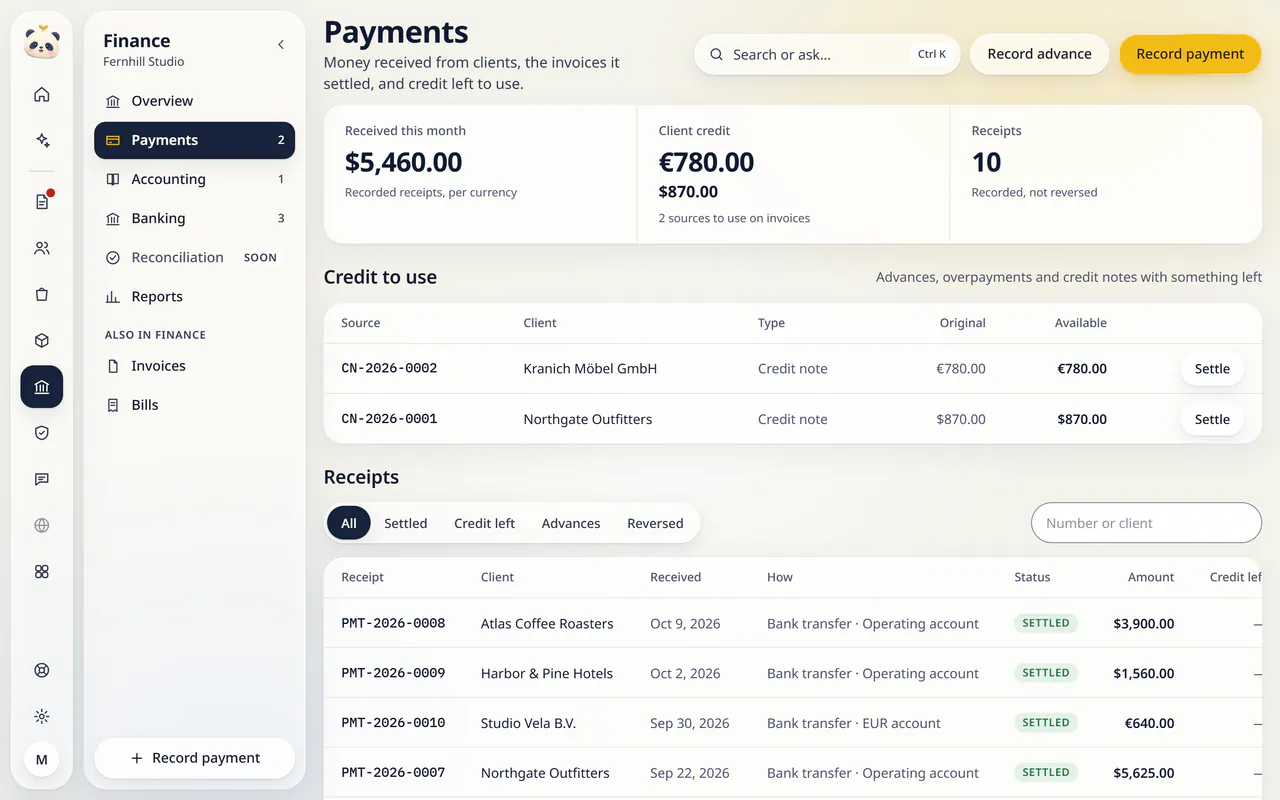Click the Available column header

[1080, 323]
